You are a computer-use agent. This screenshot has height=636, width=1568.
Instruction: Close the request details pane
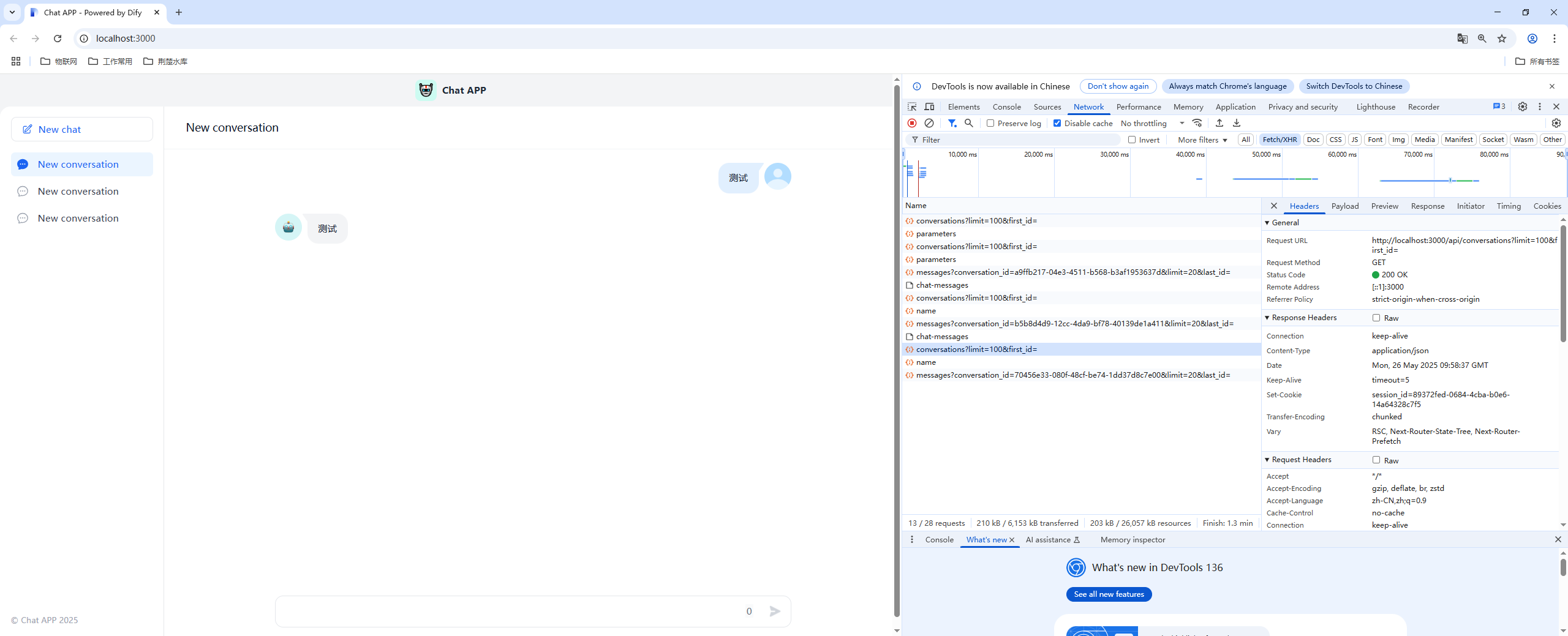tap(1274, 206)
